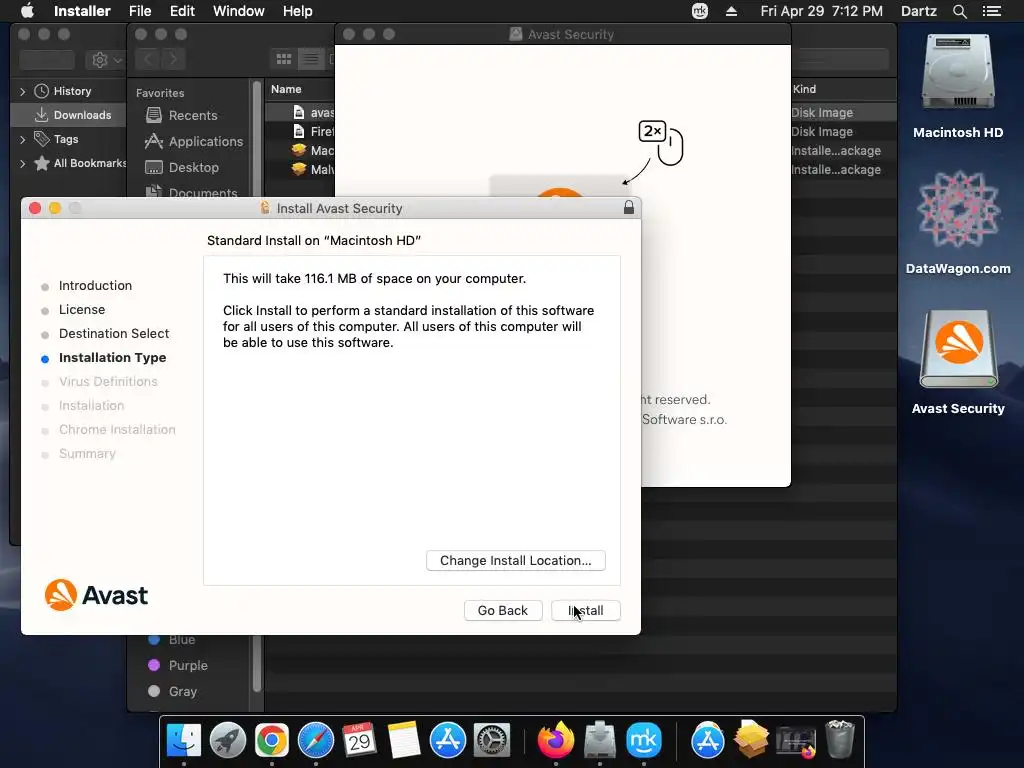Expand the History item in browser sidebar
The image size is (1024, 768).
pos(23,91)
